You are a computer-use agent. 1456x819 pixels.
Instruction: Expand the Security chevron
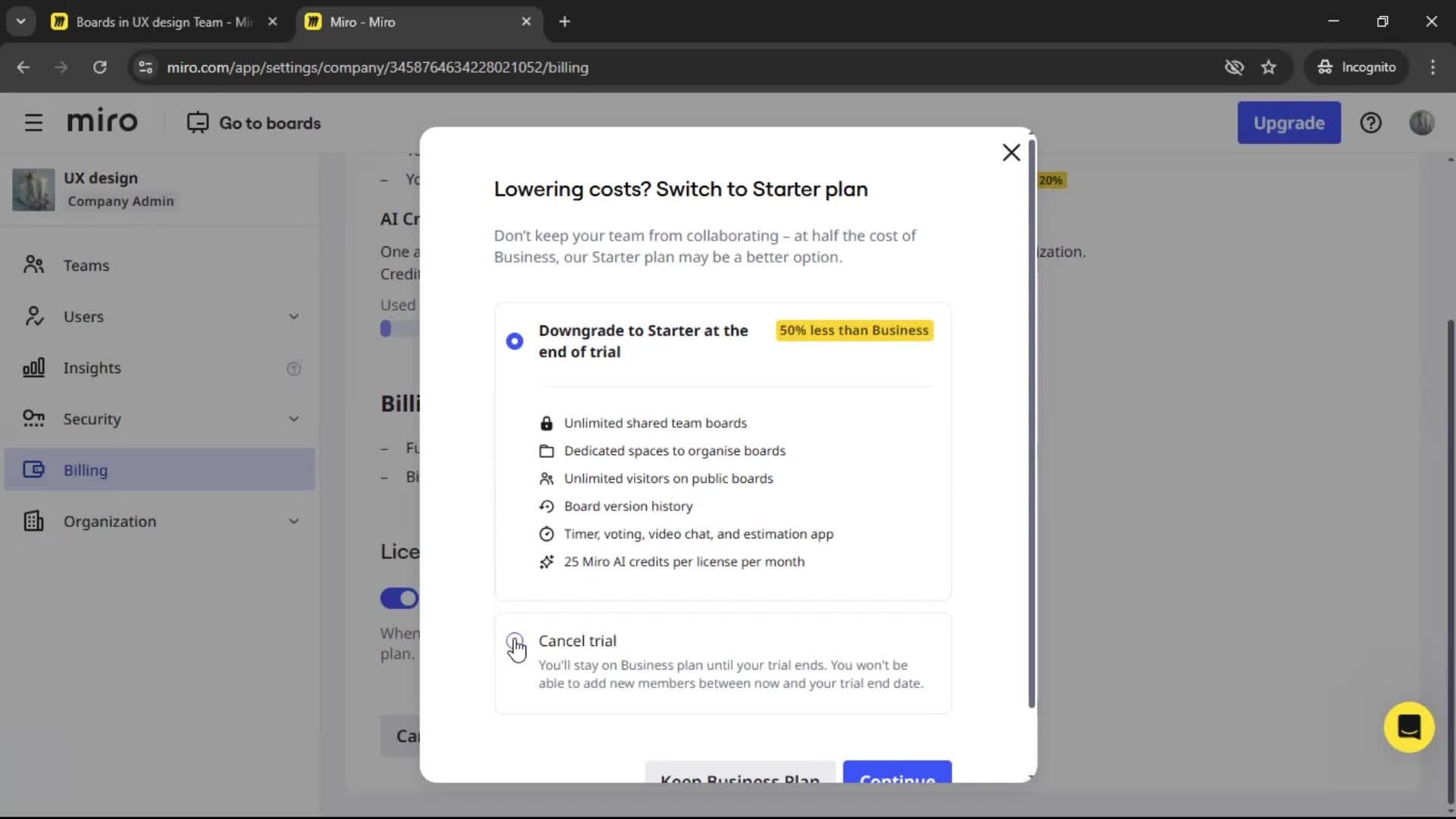(293, 419)
